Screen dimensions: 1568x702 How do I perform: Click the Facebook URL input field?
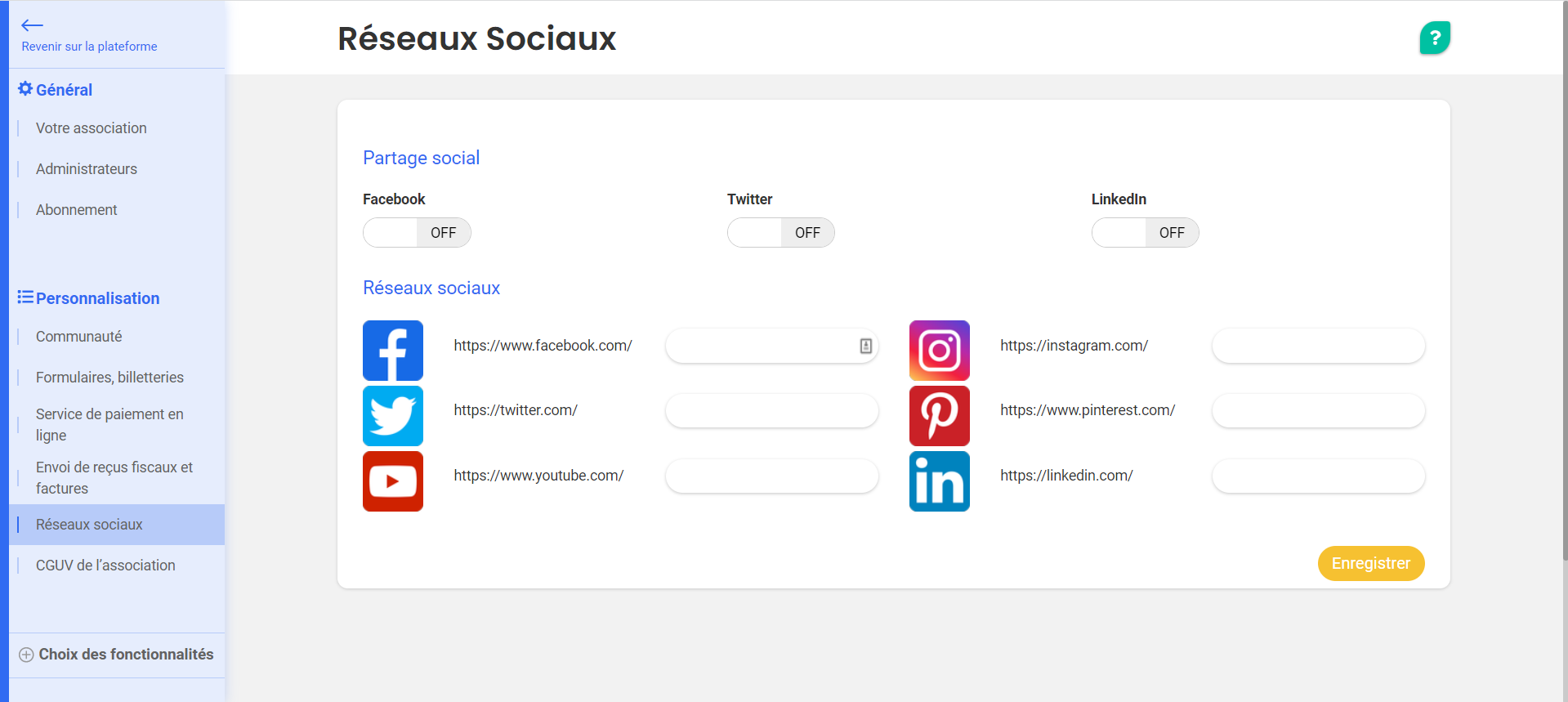point(772,346)
